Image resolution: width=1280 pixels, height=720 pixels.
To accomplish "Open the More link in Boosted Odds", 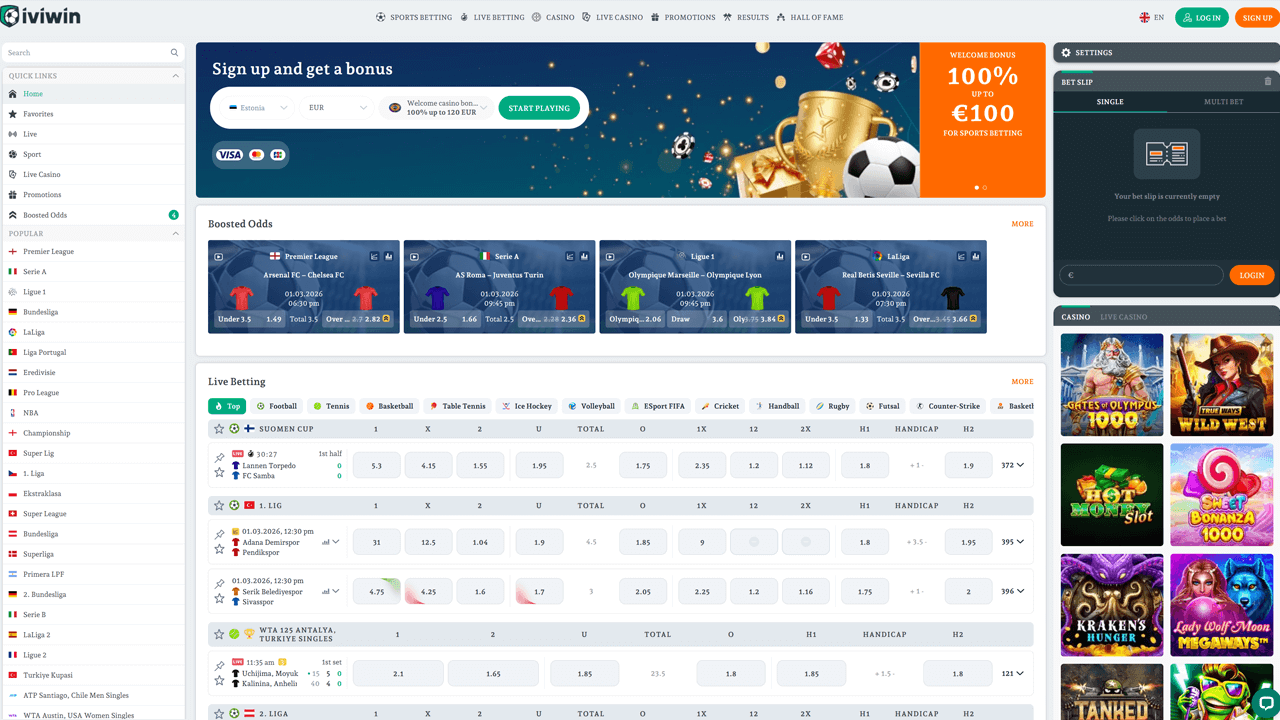I will click(1022, 224).
